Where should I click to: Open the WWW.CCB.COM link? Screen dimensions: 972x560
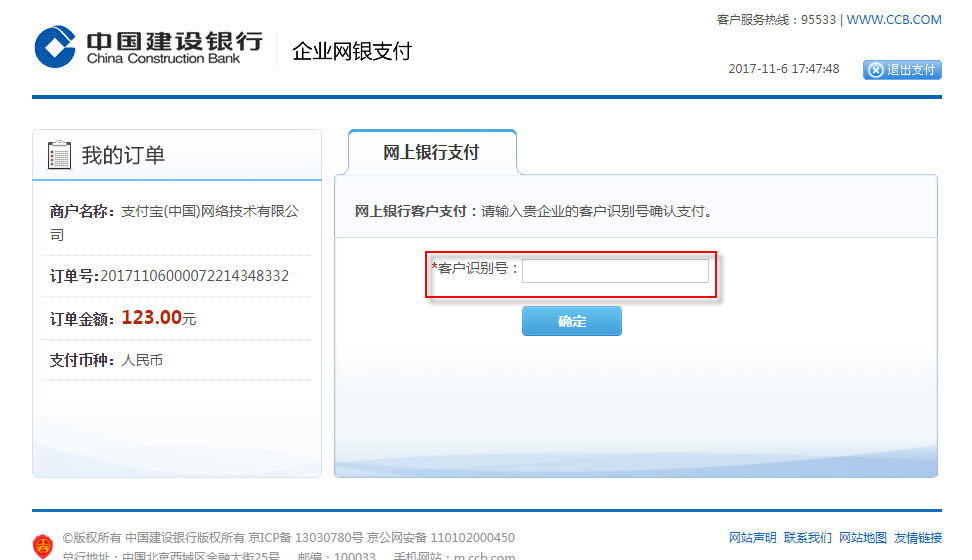[894, 20]
